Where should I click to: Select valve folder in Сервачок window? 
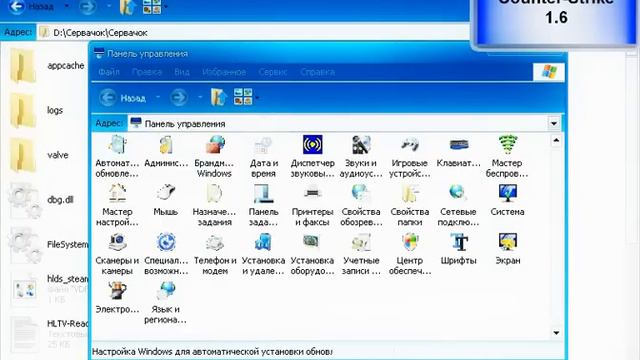(39, 156)
